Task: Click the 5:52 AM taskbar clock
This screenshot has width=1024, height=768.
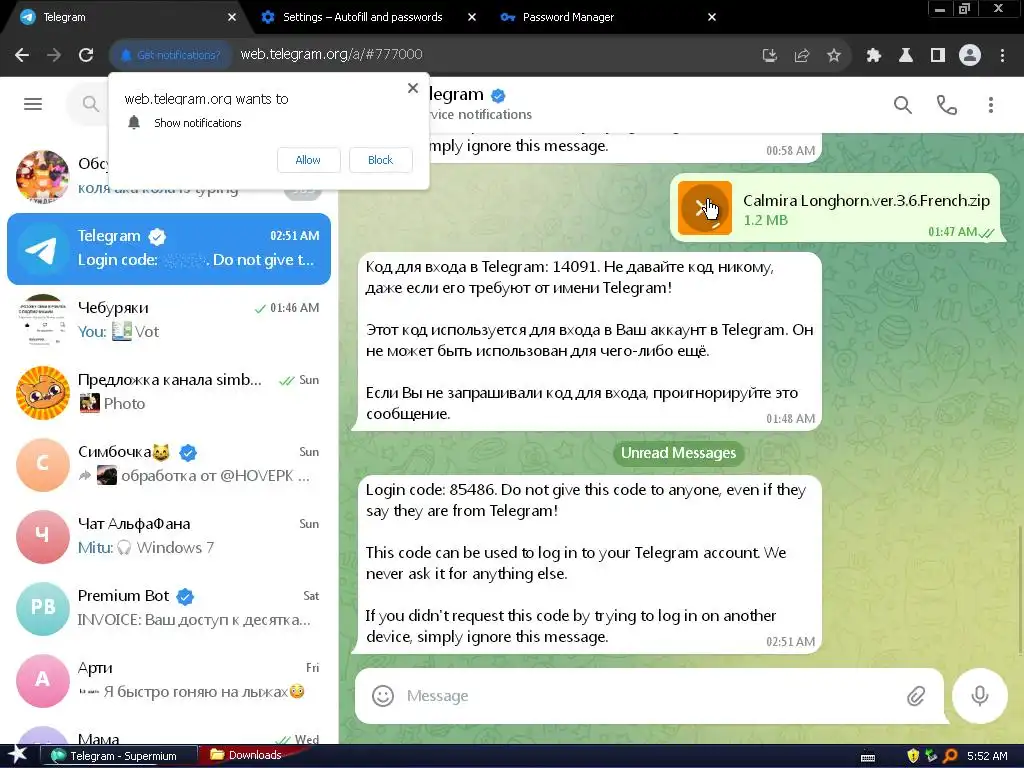Action: pyautogui.click(x=987, y=756)
